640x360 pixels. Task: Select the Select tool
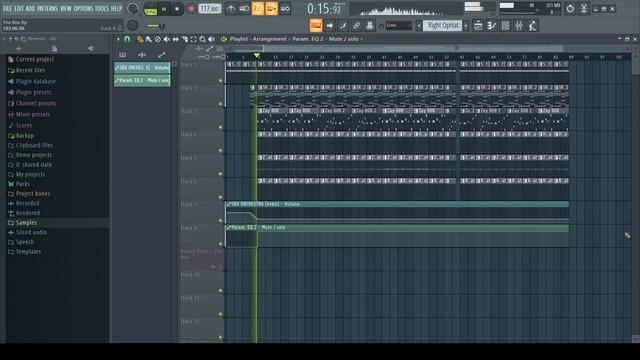click(x=193, y=39)
